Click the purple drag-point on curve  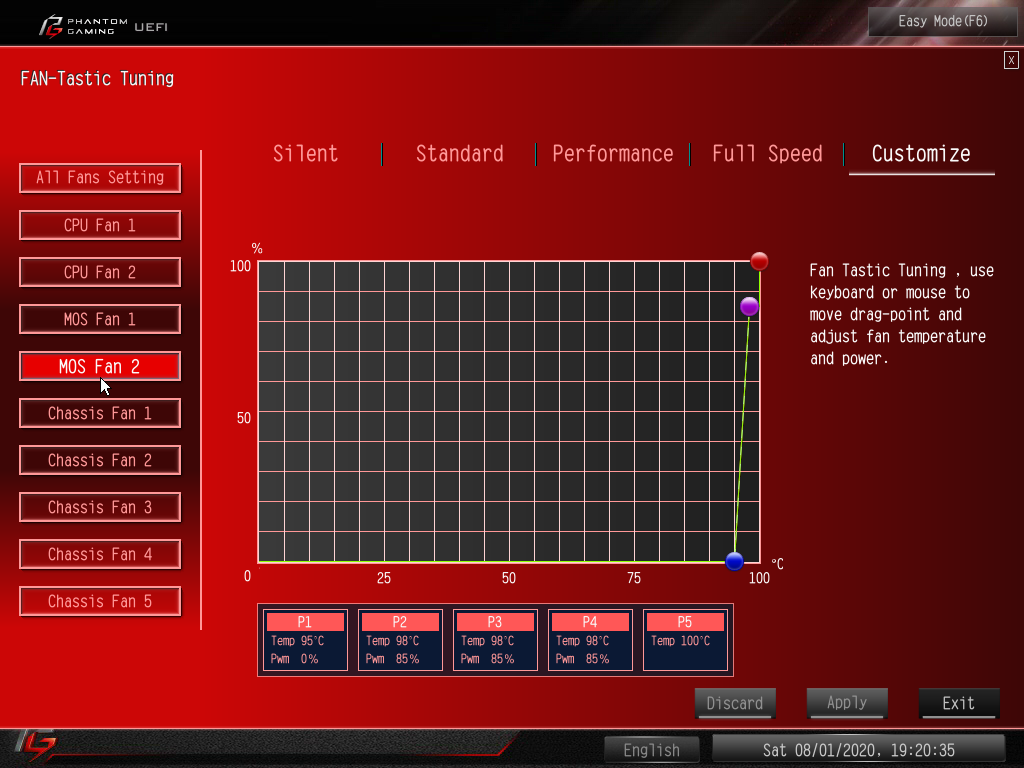749,306
